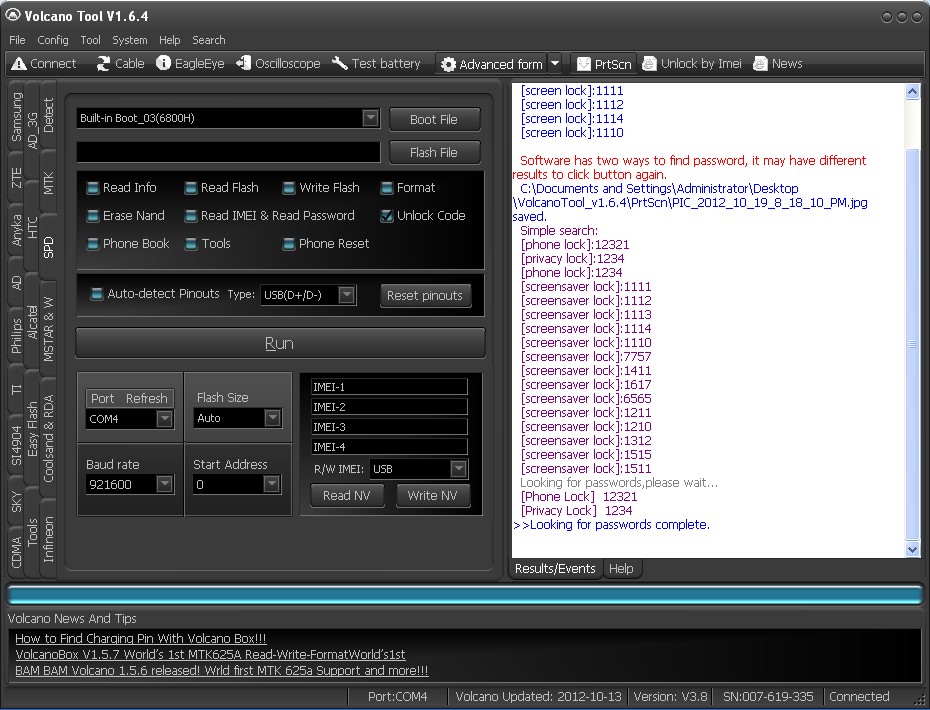Enable the Read Info checkbox
930x710 pixels.
point(93,188)
